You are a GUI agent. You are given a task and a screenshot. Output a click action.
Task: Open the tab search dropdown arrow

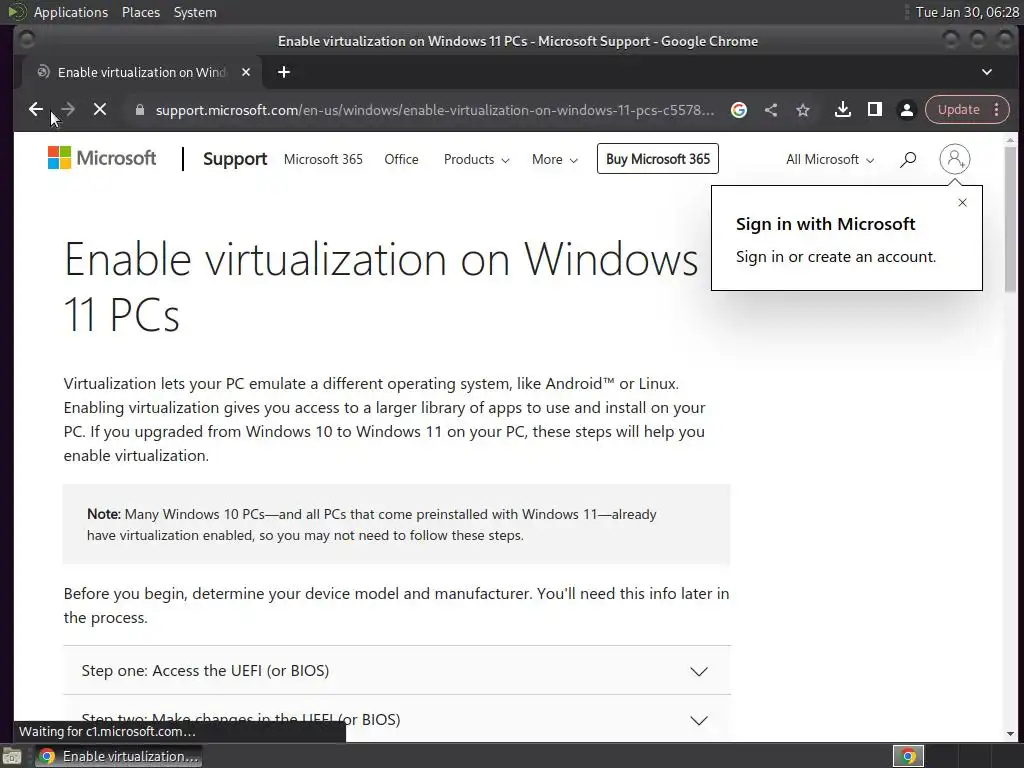(987, 72)
